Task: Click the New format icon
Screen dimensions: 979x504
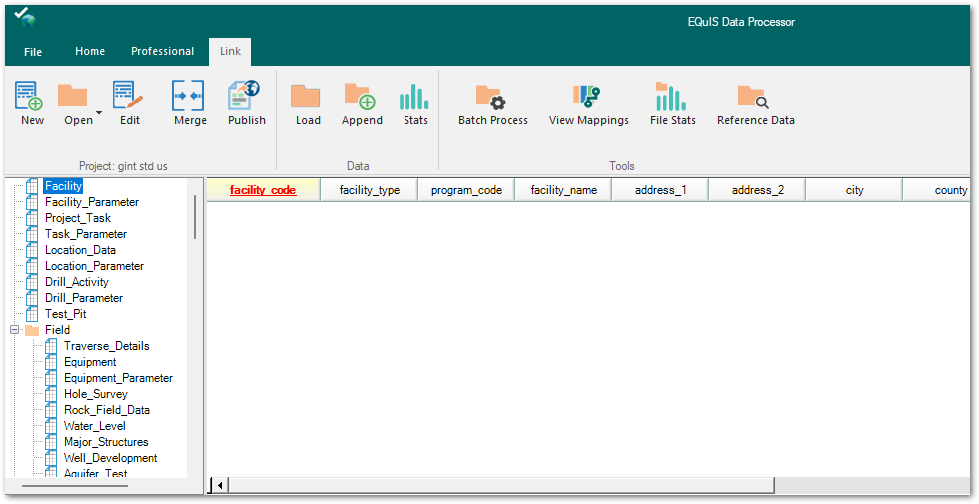Action: (30, 97)
